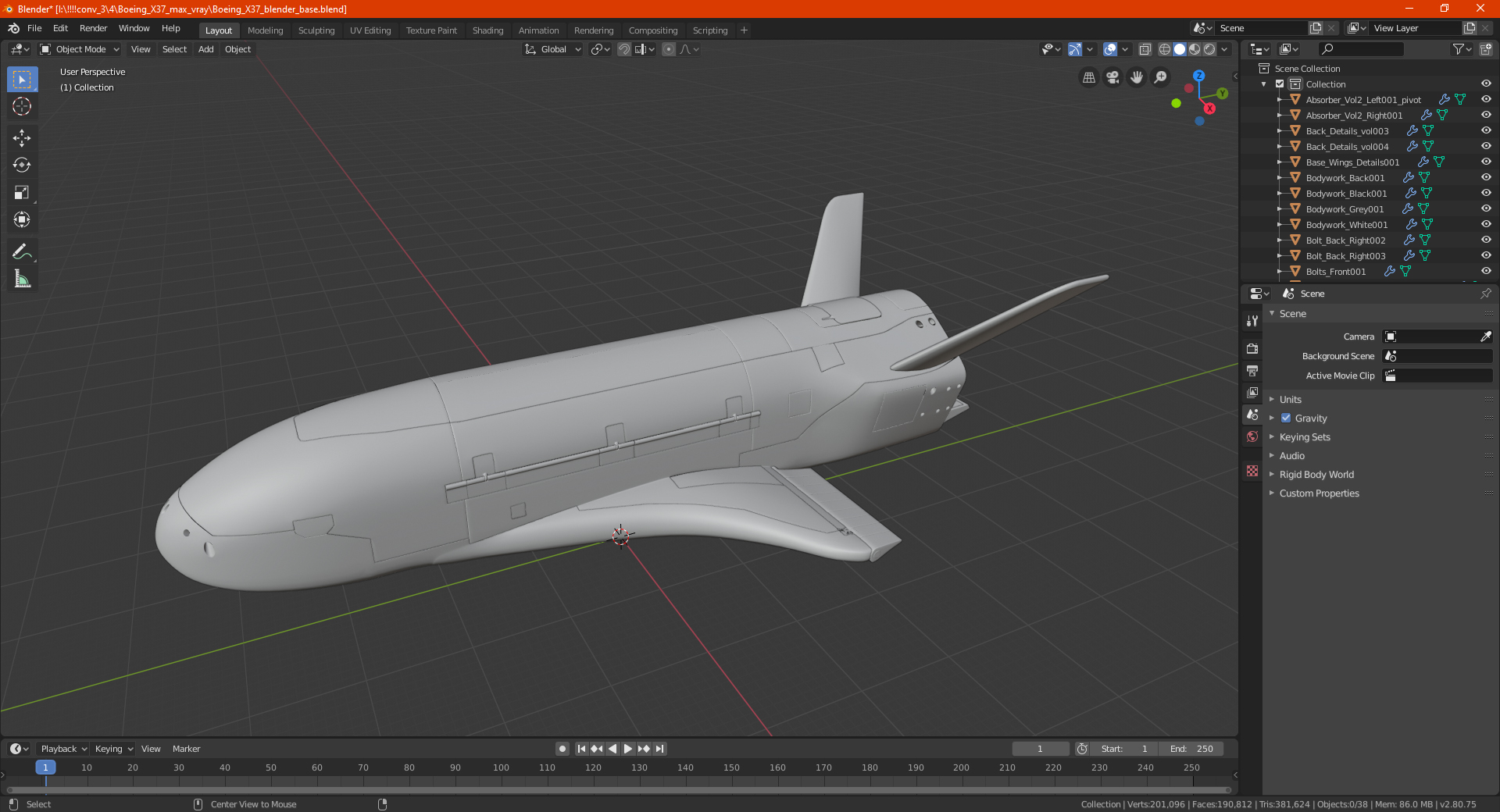Toggle proportional editing
The width and height of the screenshot is (1500, 812).
point(669,49)
